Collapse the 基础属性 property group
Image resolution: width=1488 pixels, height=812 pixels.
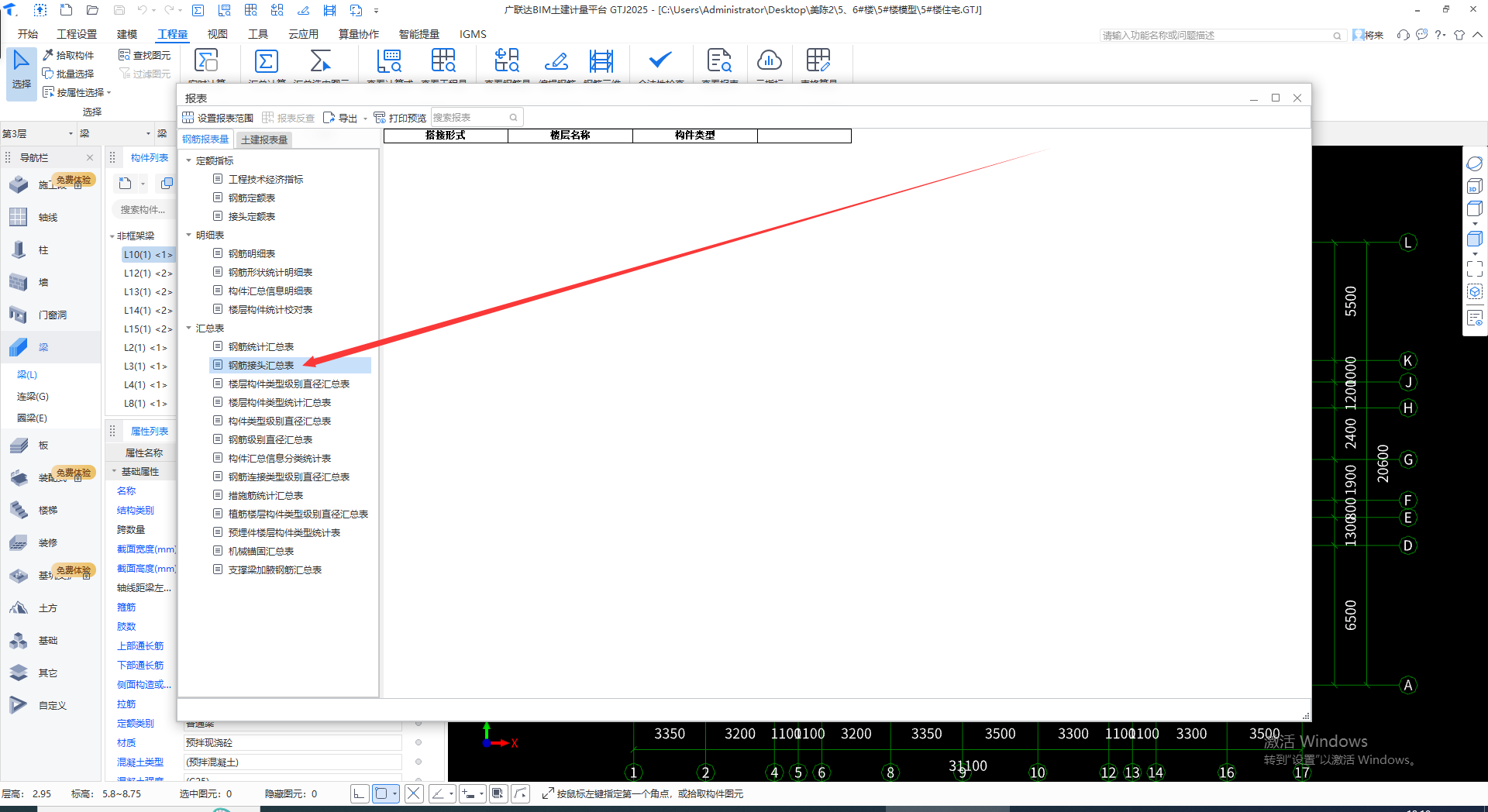[114, 471]
